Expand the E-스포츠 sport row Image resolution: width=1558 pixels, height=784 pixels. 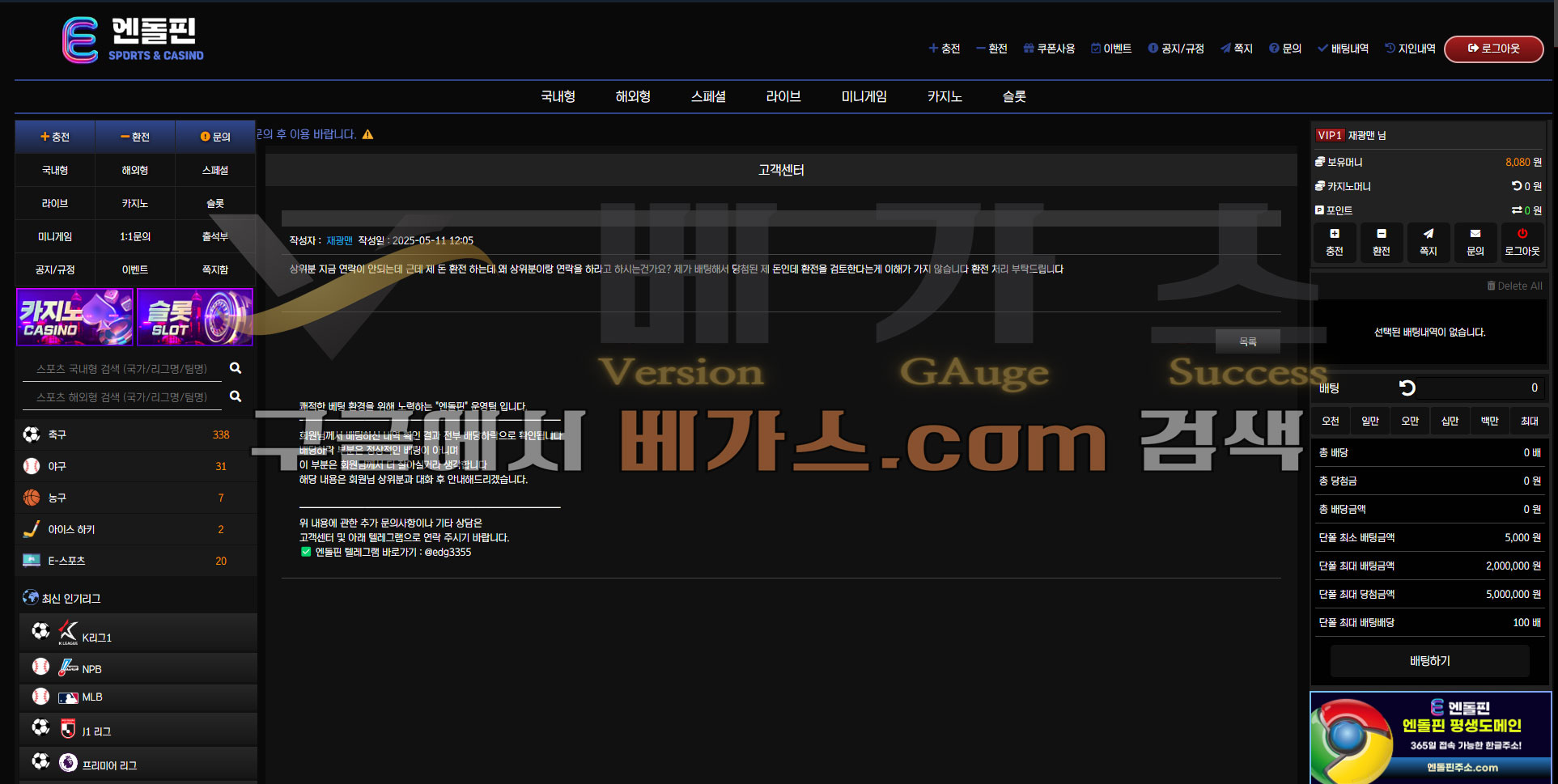(x=135, y=561)
